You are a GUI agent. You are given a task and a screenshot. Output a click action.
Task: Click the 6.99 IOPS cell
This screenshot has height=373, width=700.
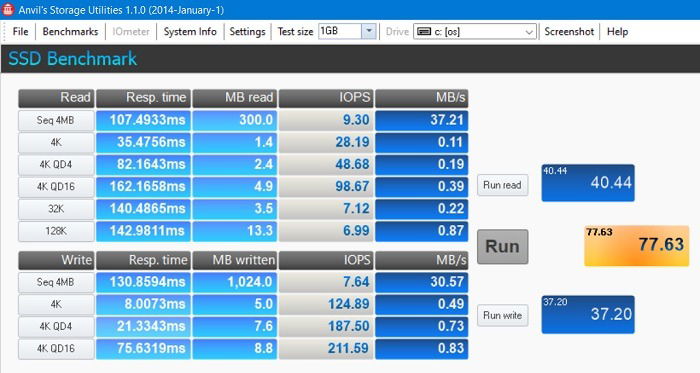(x=326, y=231)
